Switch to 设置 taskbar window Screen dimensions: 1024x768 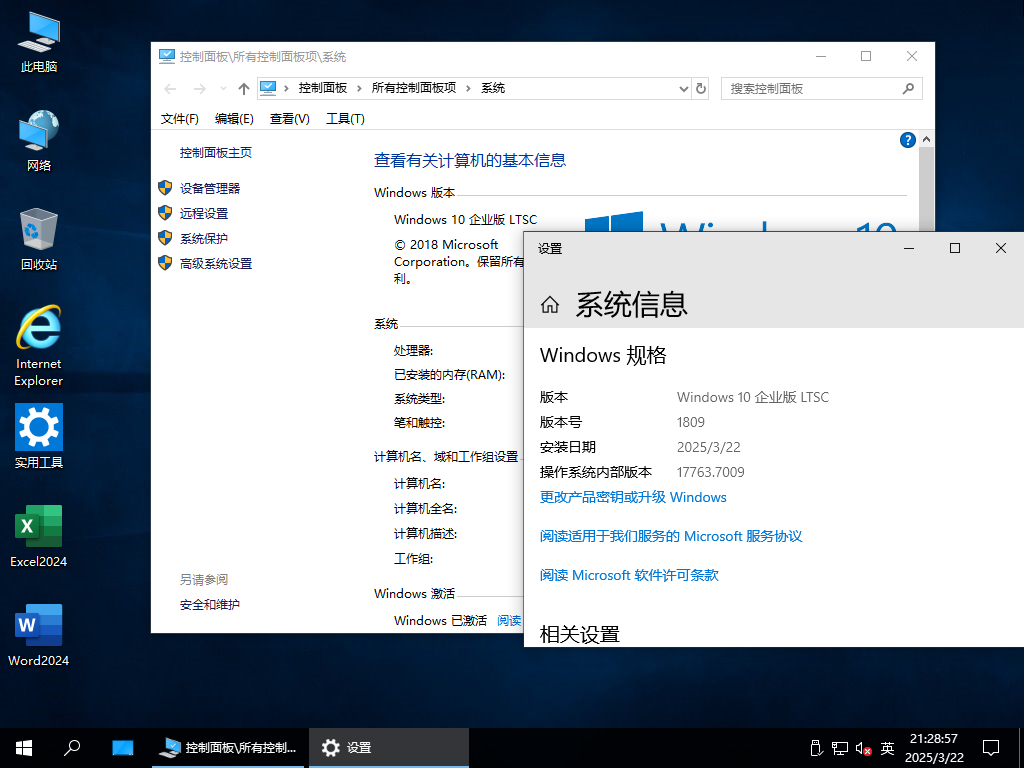point(389,748)
